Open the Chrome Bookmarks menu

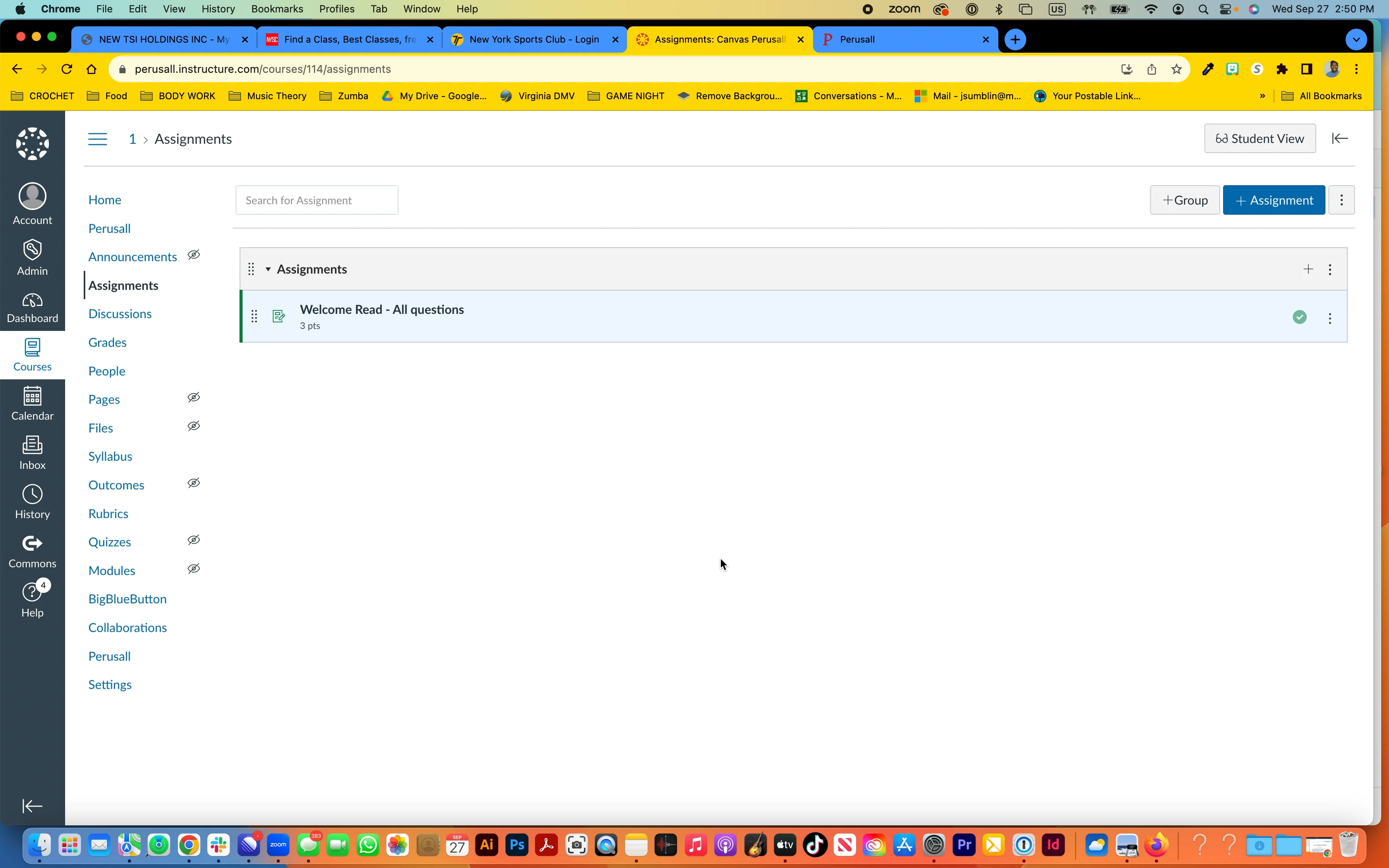click(277, 9)
